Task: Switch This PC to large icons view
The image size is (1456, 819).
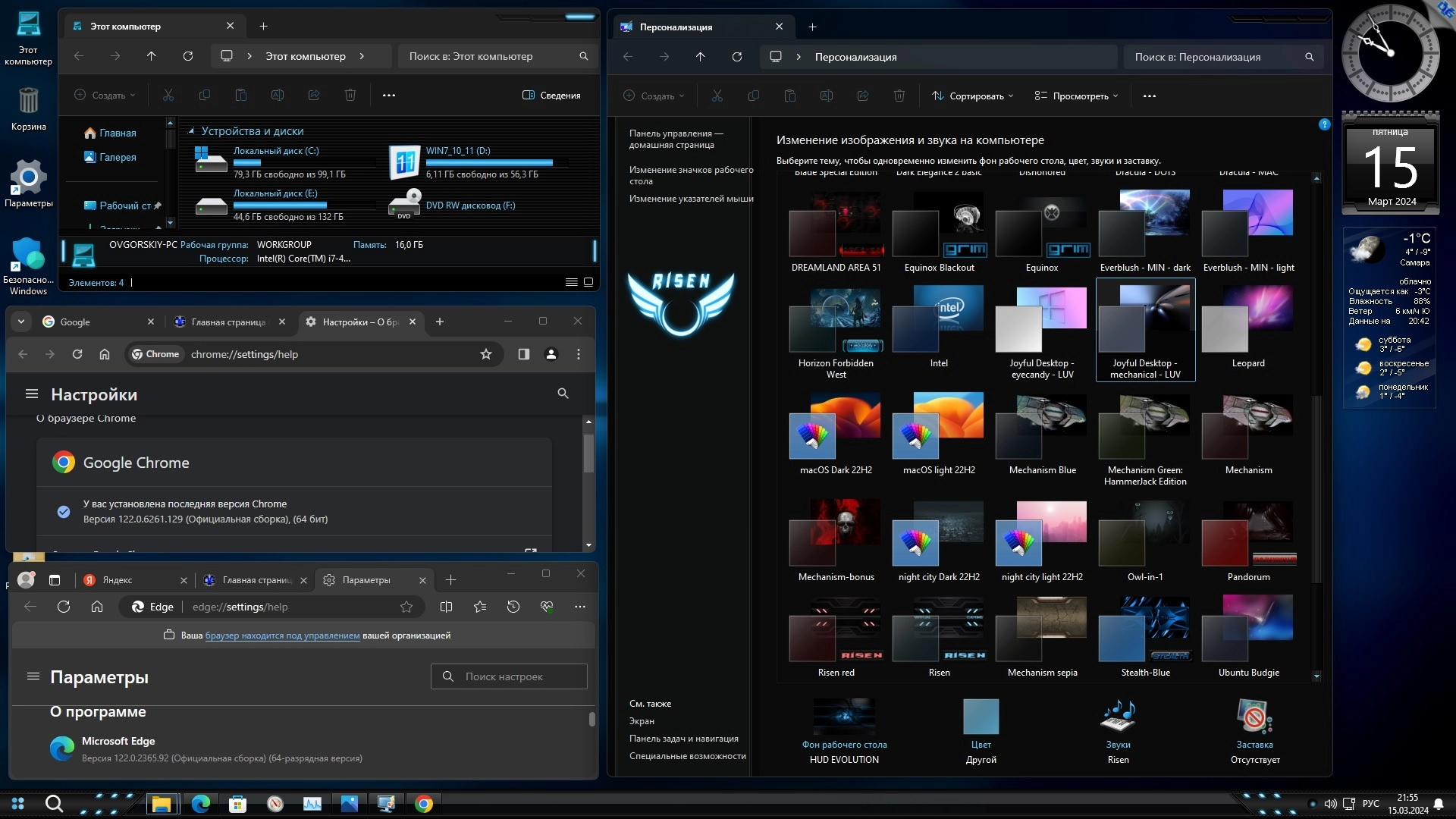Action: coord(588,282)
